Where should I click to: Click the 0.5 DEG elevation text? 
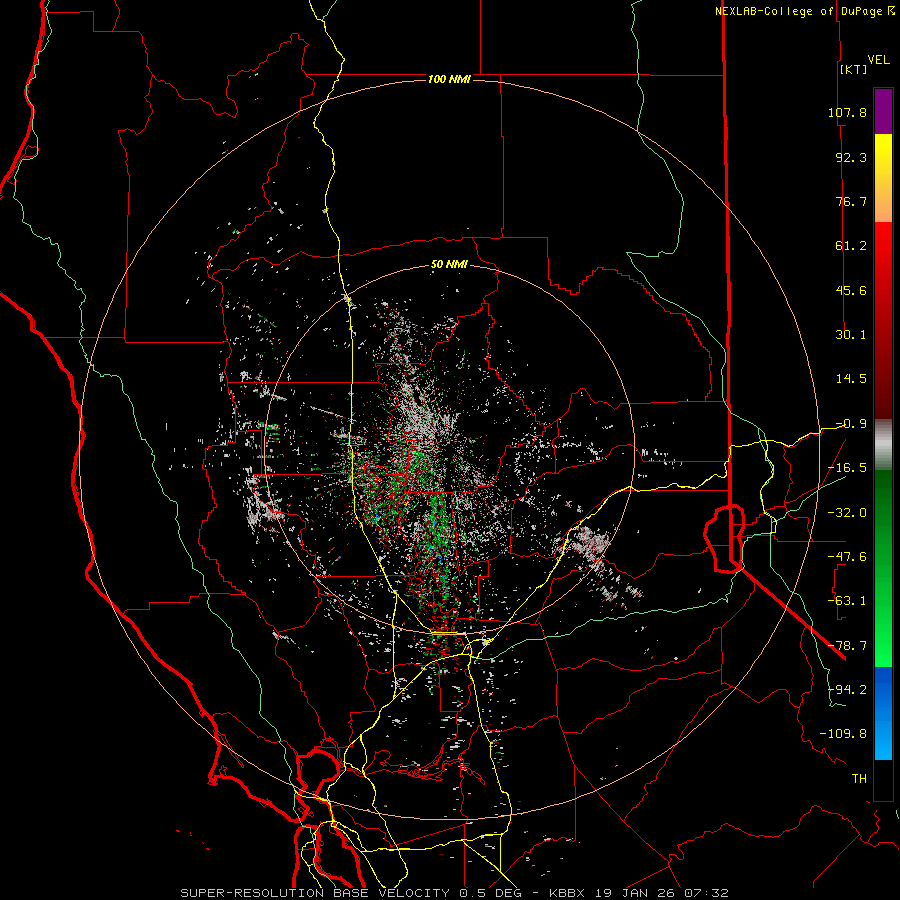click(490, 893)
